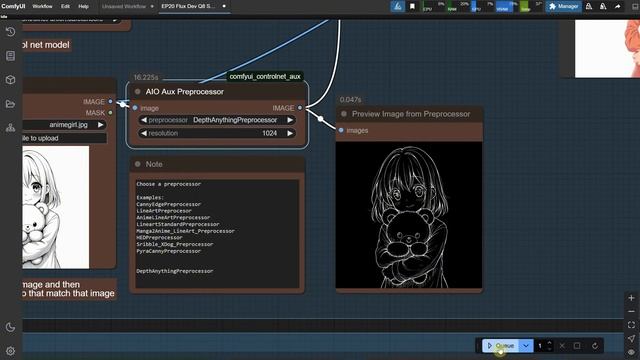Open the workflows folder sidebar icon

[11, 104]
